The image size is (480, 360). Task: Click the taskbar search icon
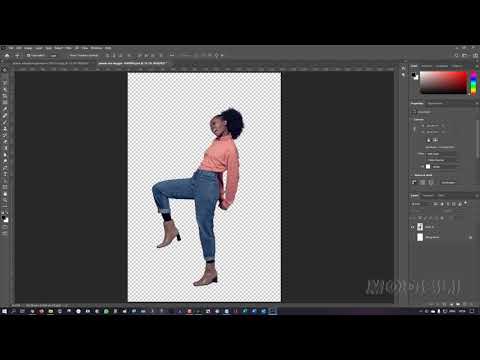(13, 311)
